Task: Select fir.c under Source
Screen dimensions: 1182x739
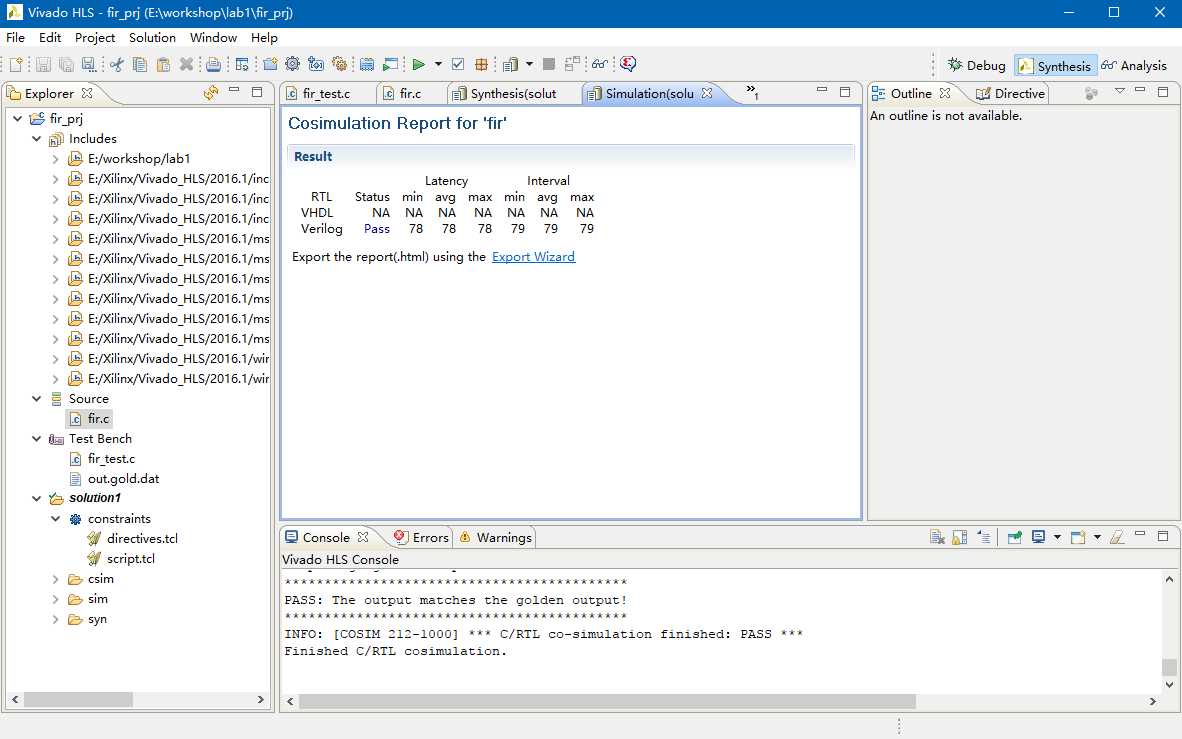Action: (90, 419)
